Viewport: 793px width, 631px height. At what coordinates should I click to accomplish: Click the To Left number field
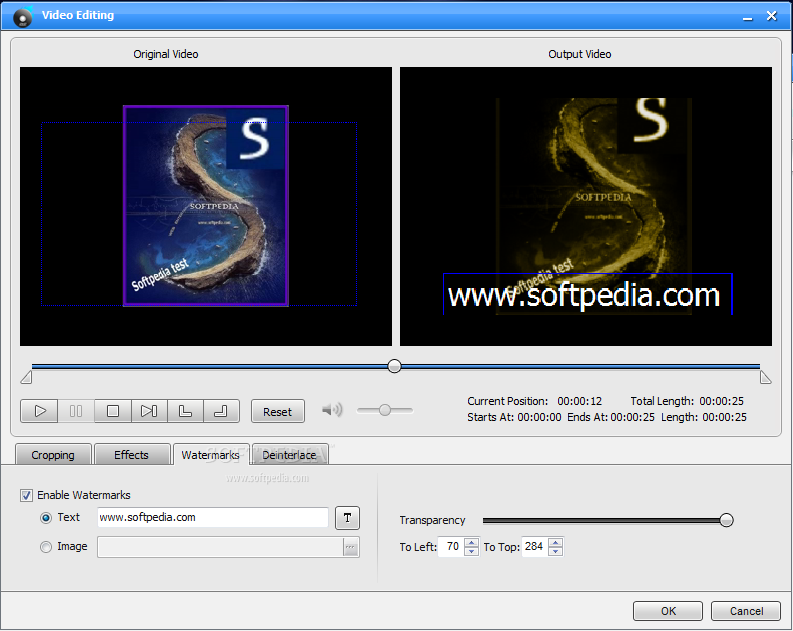pyautogui.click(x=452, y=547)
